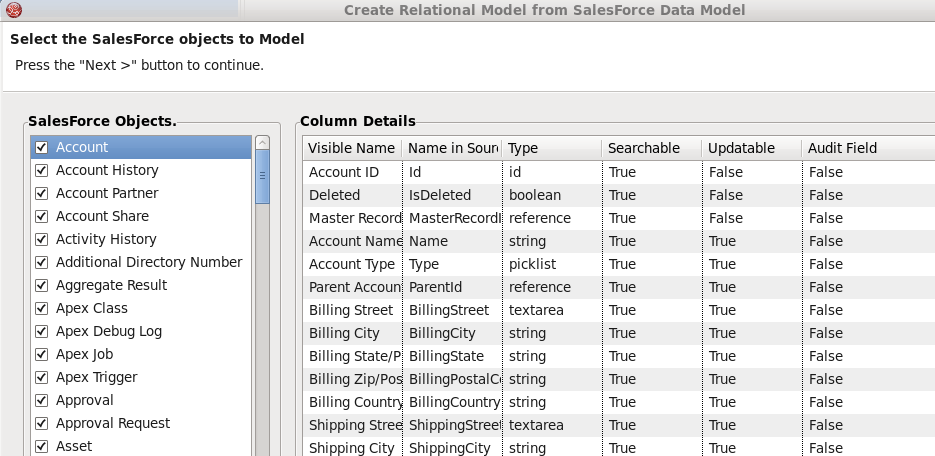The image size is (935, 456).
Task: Sort by the Updatable column header
Action: (752, 148)
